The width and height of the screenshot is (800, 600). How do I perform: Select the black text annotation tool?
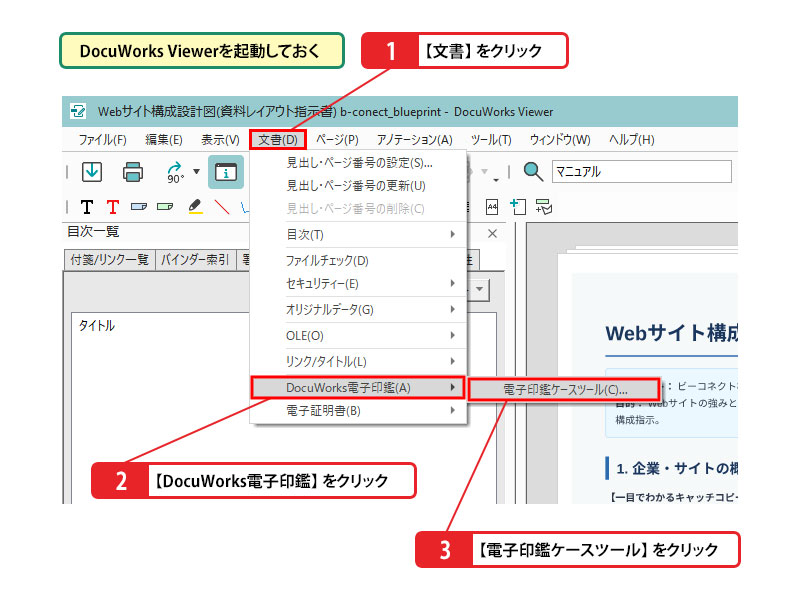(x=87, y=207)
